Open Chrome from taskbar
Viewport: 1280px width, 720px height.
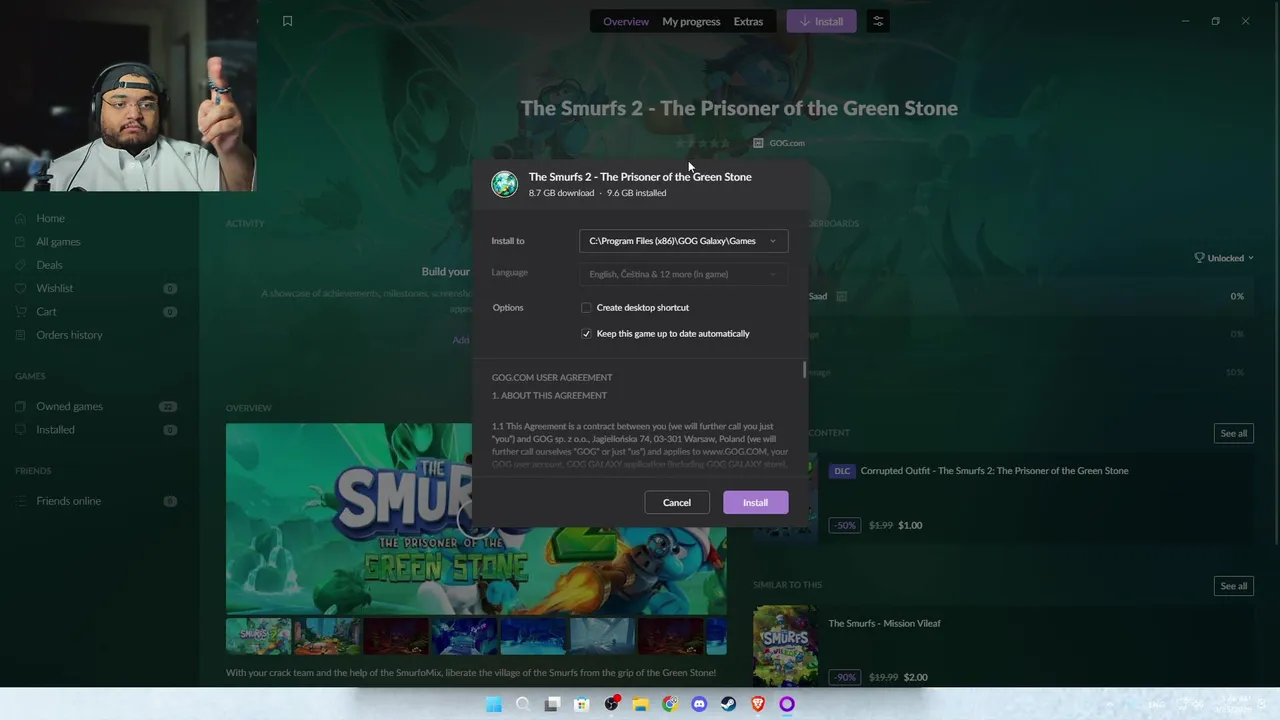click(x=670, y=704)
